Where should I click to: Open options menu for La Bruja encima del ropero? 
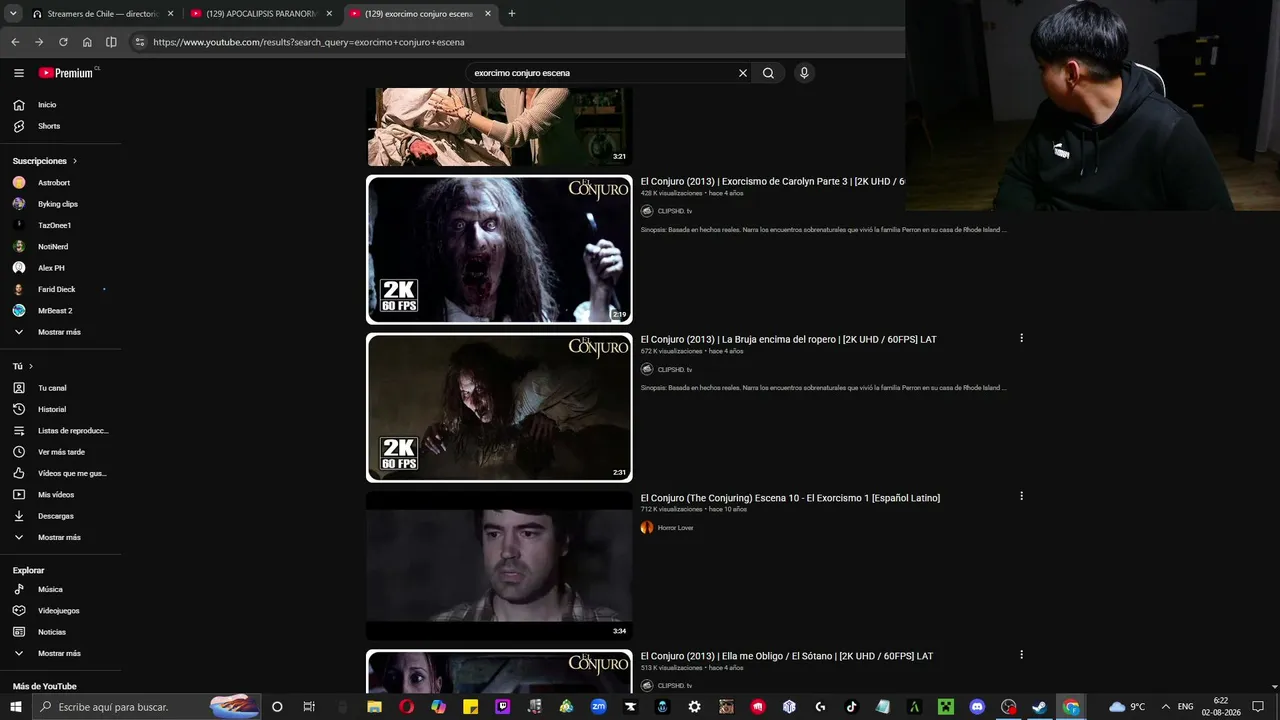click(x=1021, y=338)
